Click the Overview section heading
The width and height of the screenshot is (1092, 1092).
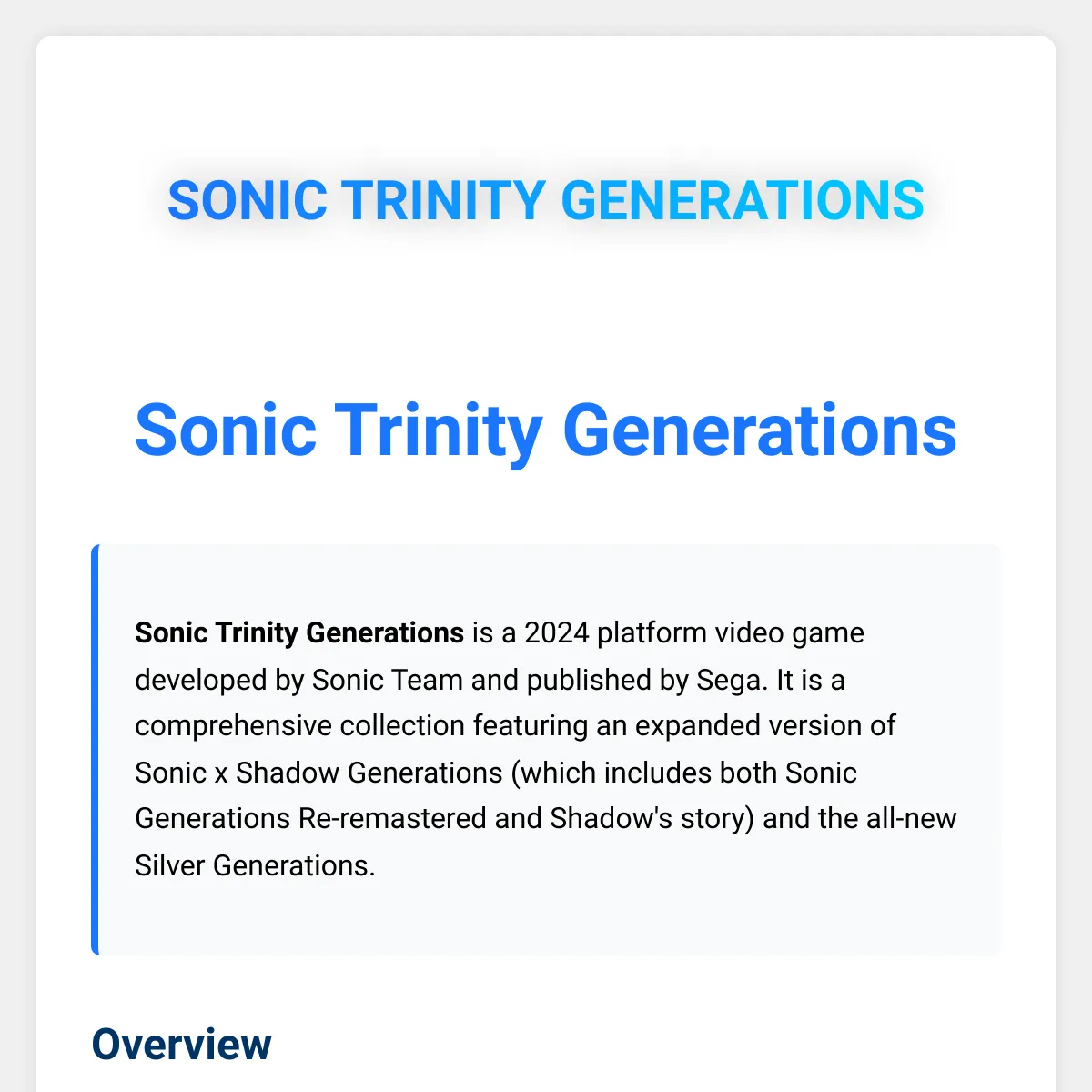coord(181,1044)
